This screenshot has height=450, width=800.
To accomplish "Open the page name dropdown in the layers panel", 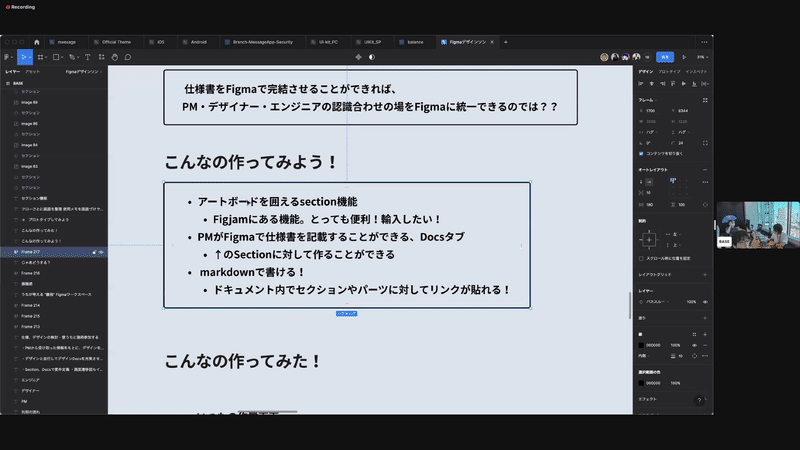I will coord(84,72).
